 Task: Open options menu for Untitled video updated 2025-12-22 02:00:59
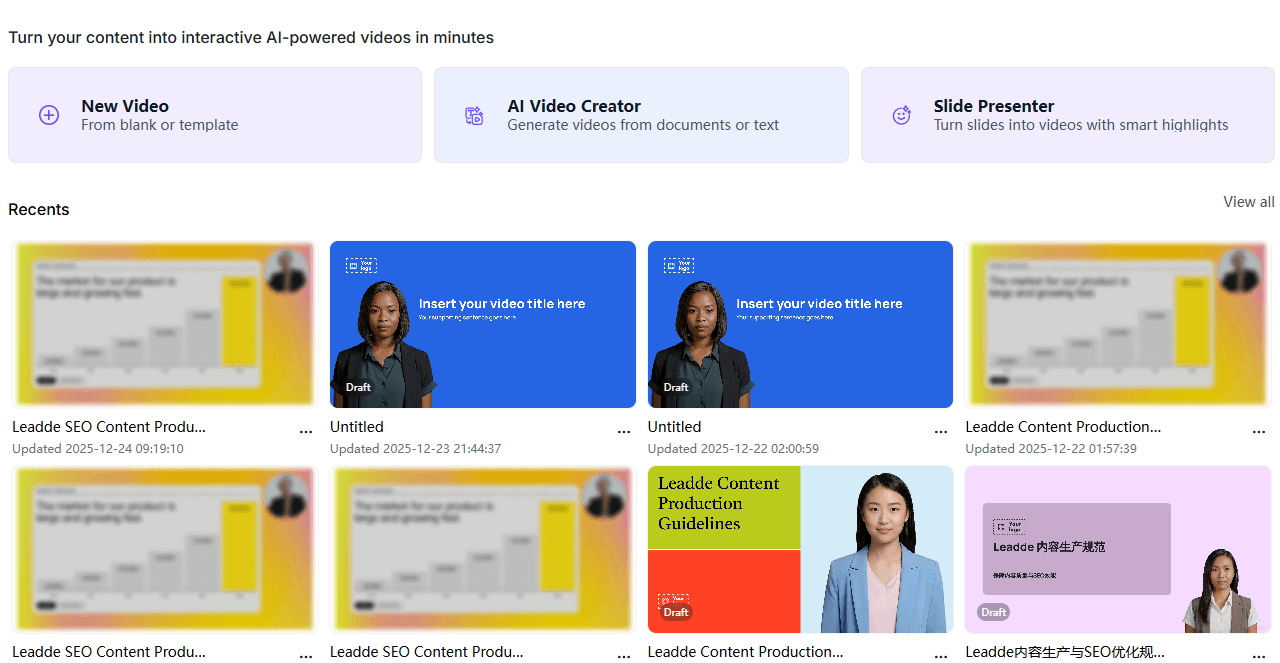tap(941, 432)
